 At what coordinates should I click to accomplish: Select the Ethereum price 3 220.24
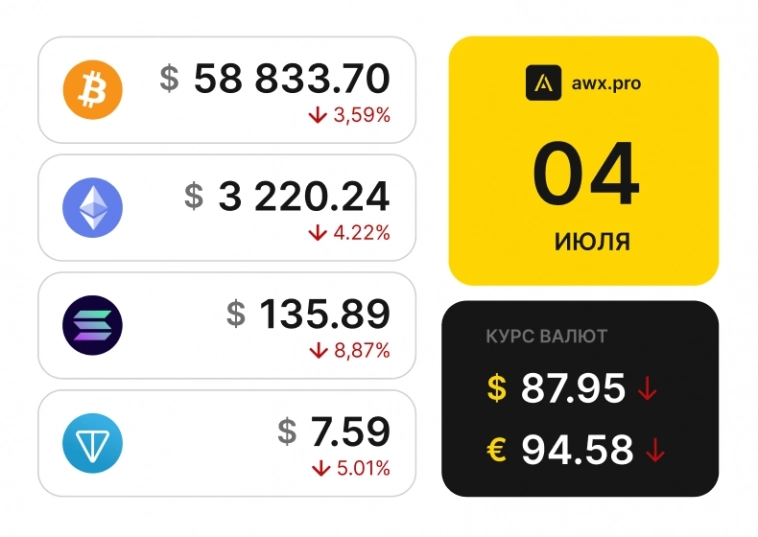(303, 197)
